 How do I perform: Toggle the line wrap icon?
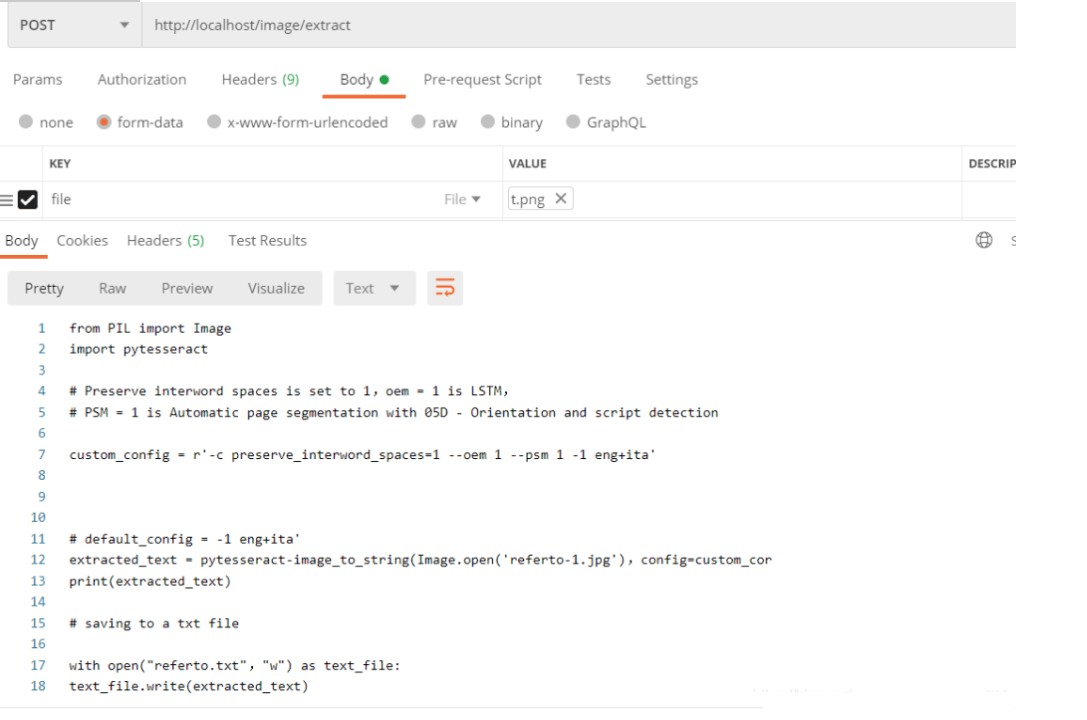[x=445, y=288]
